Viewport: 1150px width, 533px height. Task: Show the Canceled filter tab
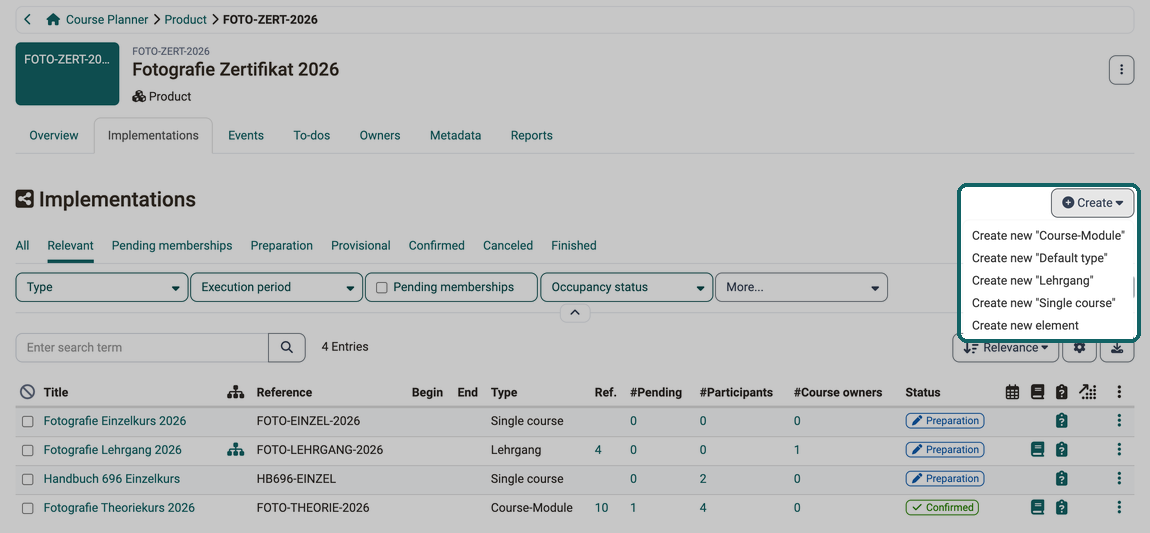tap(508, 246)
